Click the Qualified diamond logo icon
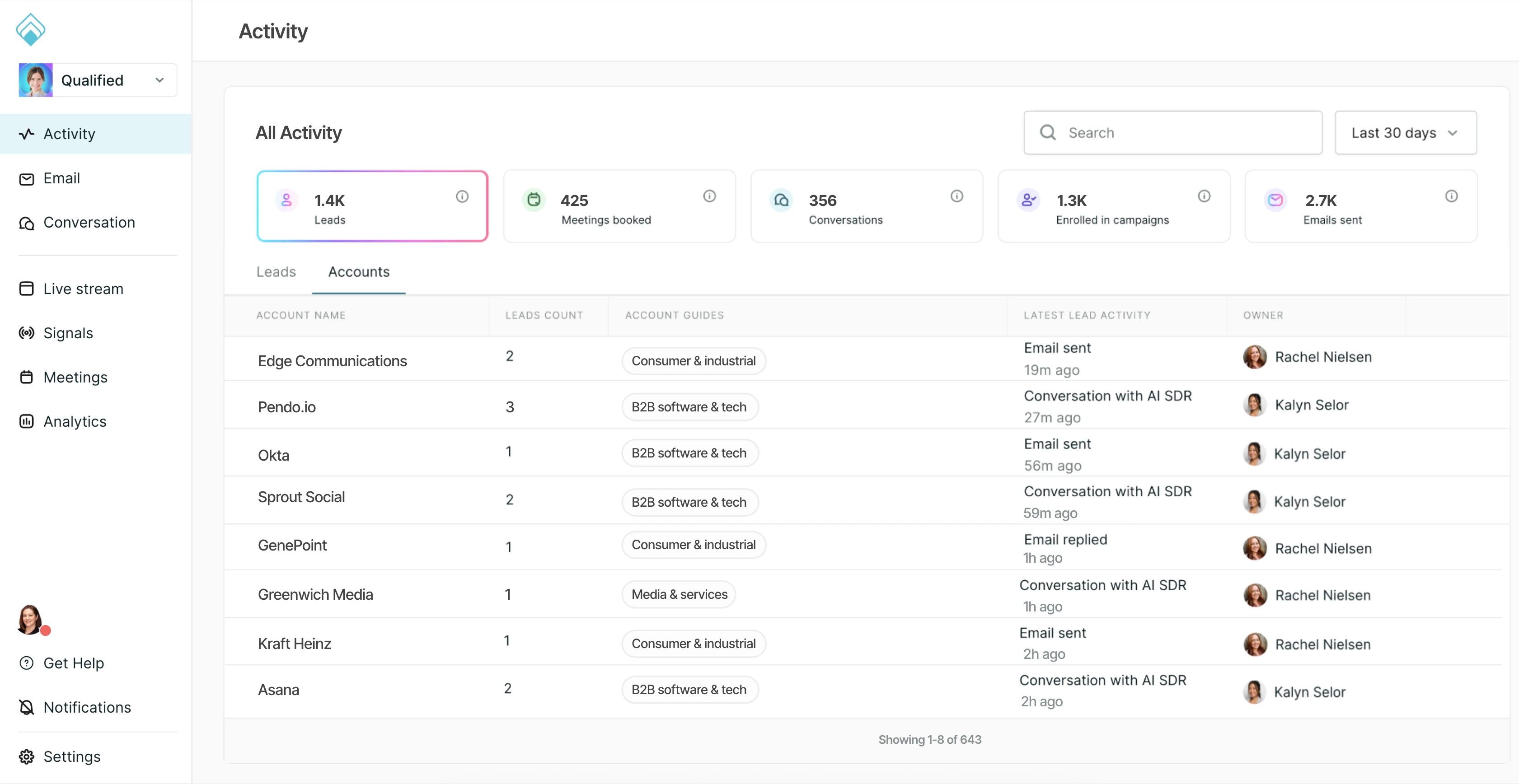The image size is (1519, 784). coord(31,29)
